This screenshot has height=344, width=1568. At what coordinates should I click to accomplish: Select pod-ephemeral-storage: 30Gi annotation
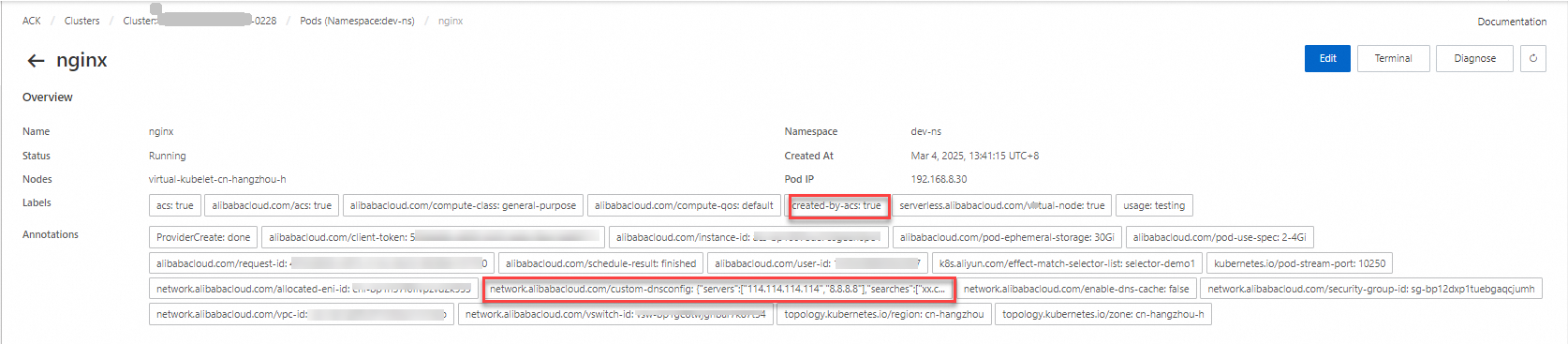(1007, 237)
